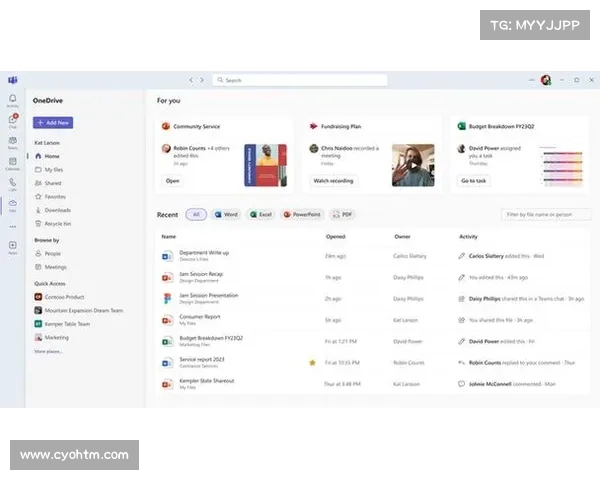This screenshot has height=480, width=600.
Task: Click the star icon on Service report 2023
Action: point(312,362)
